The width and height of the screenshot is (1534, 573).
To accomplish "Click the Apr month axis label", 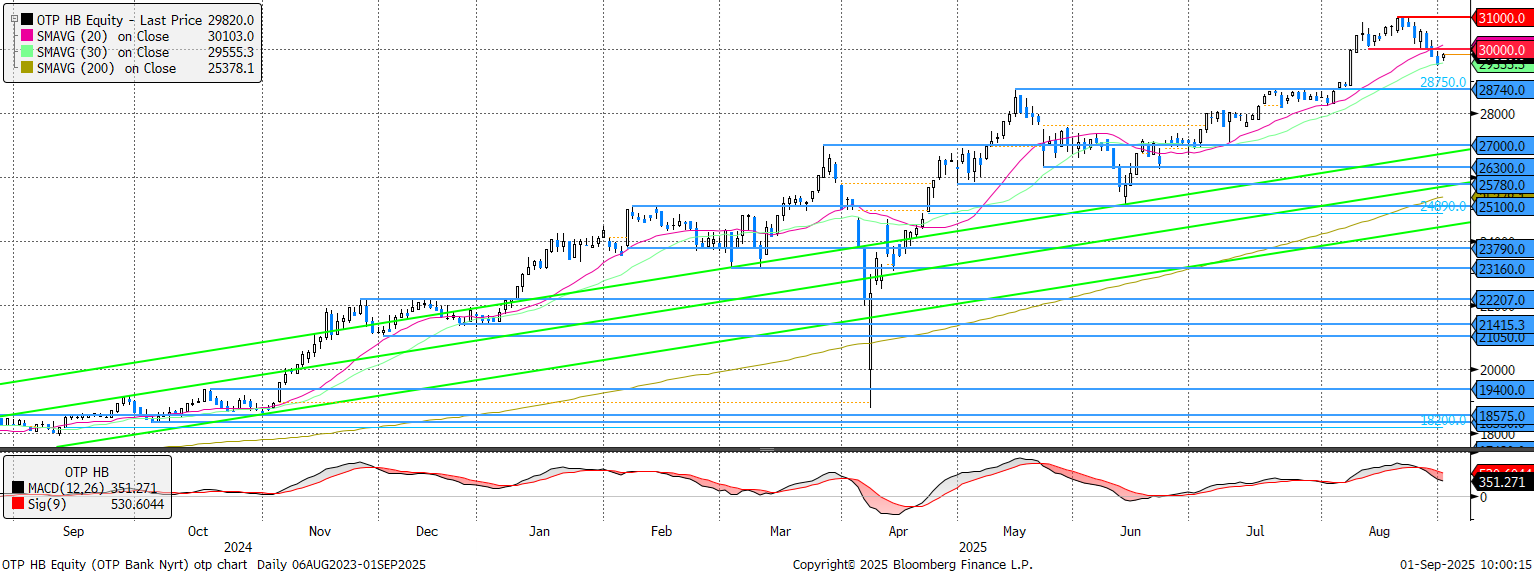I will click(x=900, y=532).
